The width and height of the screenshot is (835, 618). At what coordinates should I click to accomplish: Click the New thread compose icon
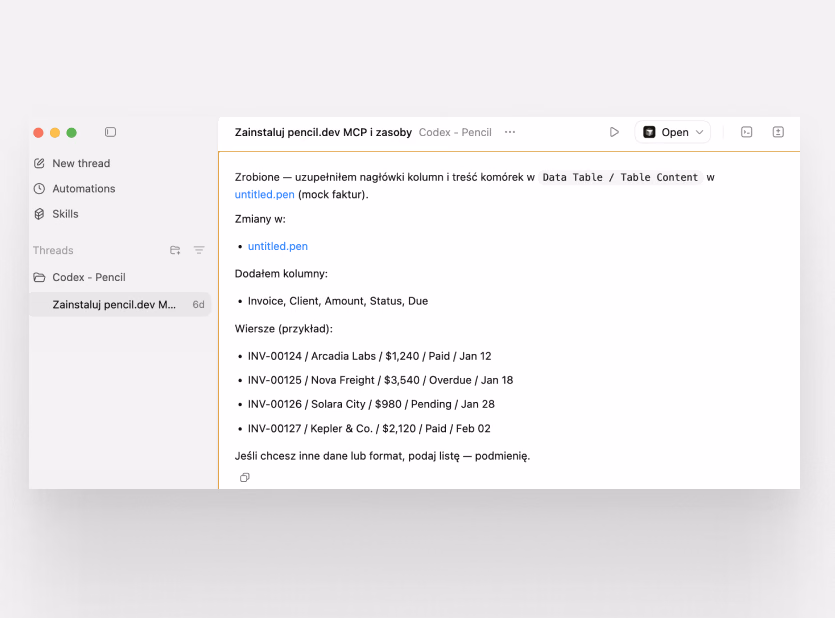[x=39, y=163]
